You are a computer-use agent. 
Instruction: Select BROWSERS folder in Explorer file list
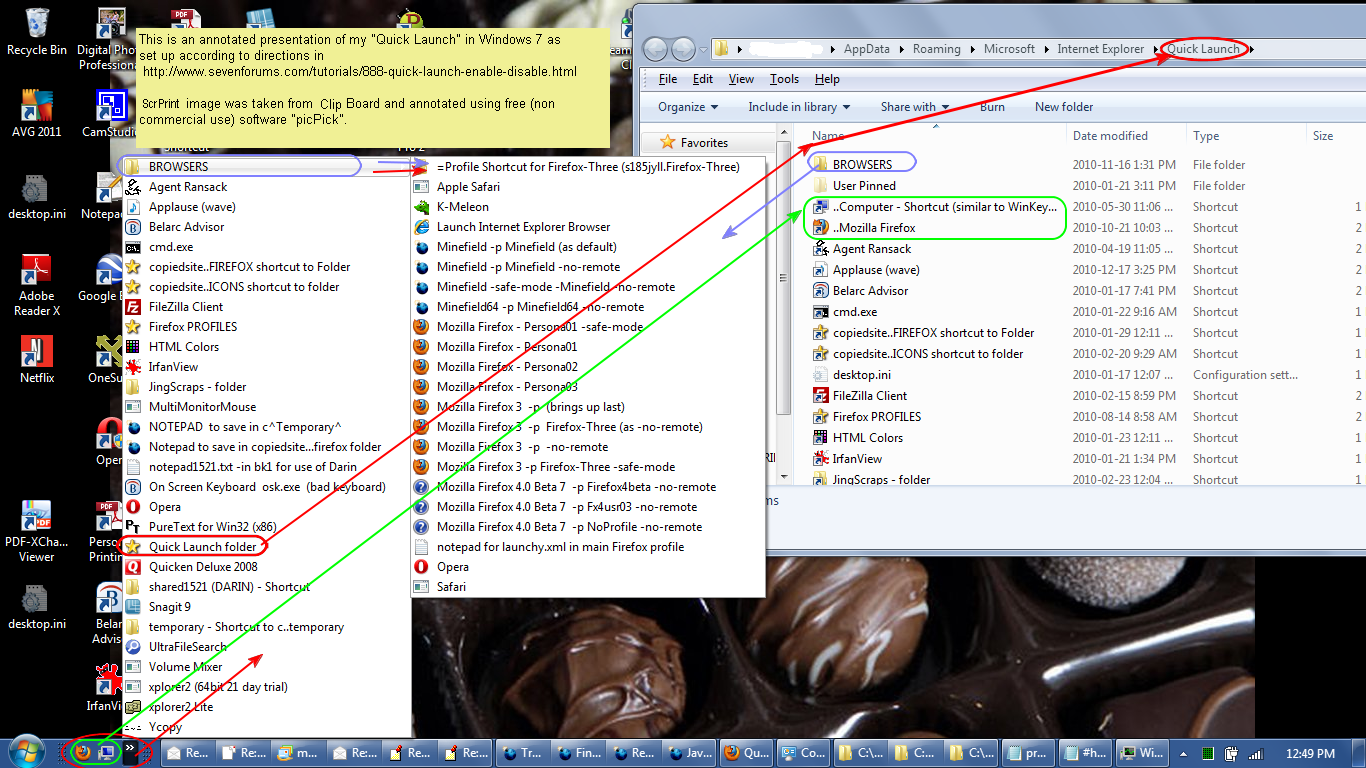pyautogui.click(x=862, y=165)
